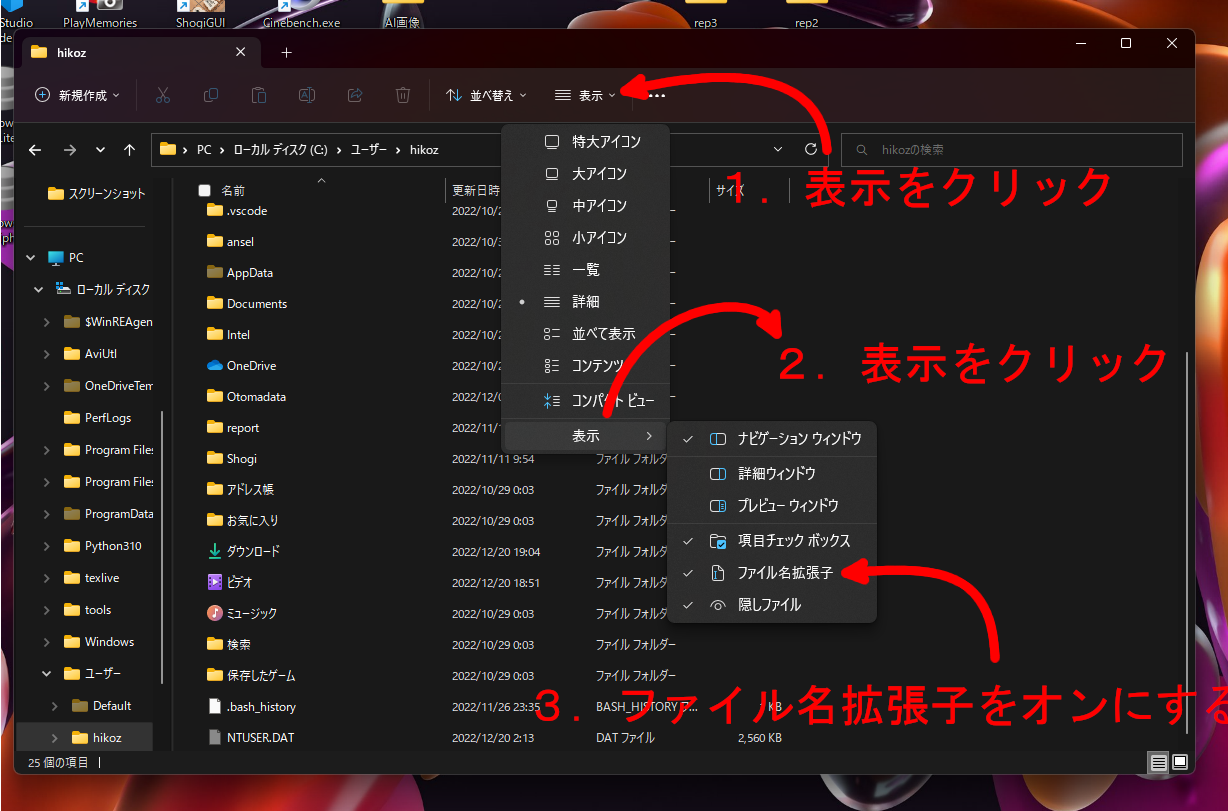The width and height of the screenshot is (1228, 811).
Task: Open recent locations dropdown chevron
Action: click(100, 149)
